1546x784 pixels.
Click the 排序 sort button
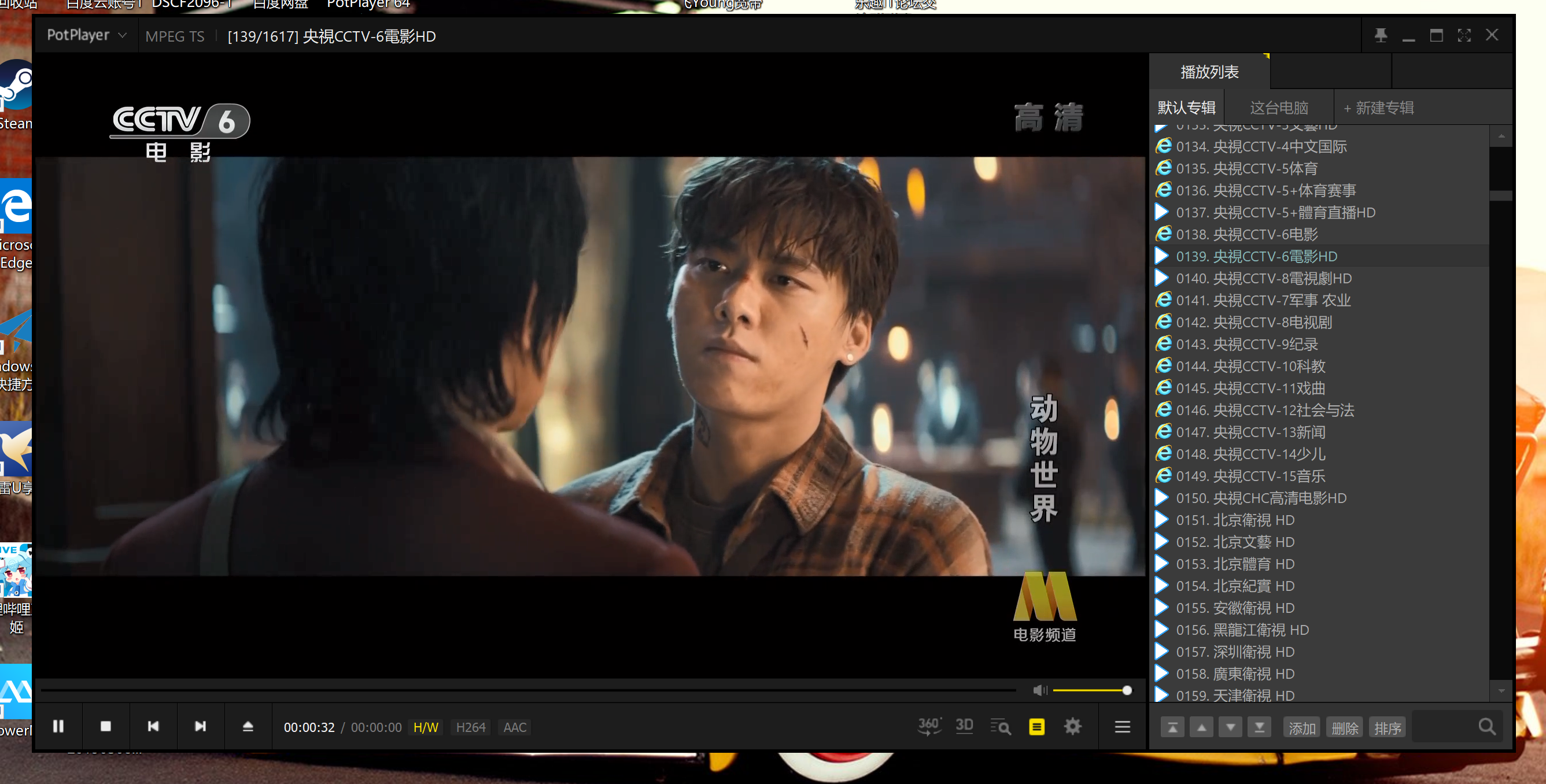(x=1387, y=727)
